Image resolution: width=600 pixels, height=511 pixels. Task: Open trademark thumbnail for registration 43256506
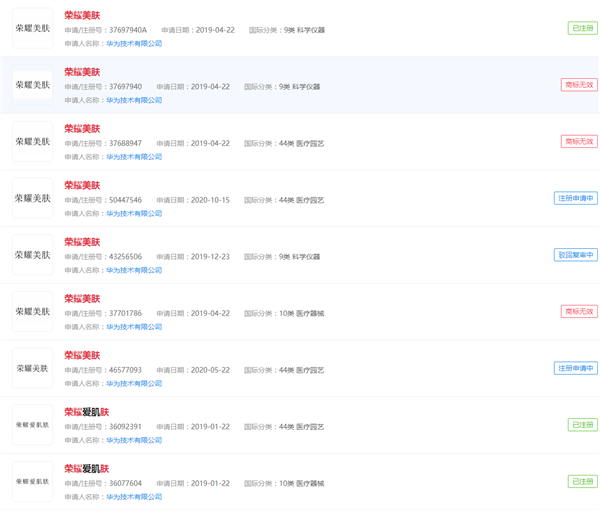pyautogui.click(x=33, y=255)
